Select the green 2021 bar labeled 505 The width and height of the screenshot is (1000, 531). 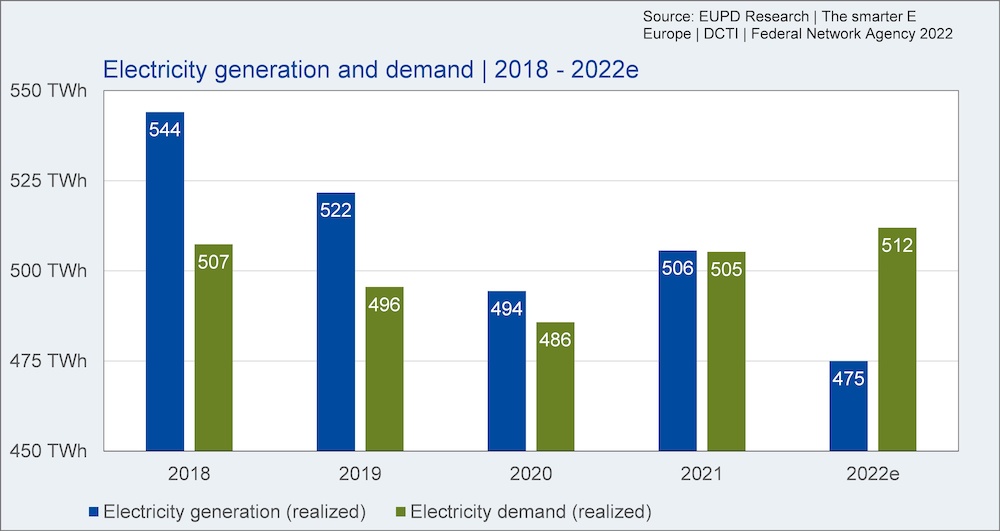[726, 351]
